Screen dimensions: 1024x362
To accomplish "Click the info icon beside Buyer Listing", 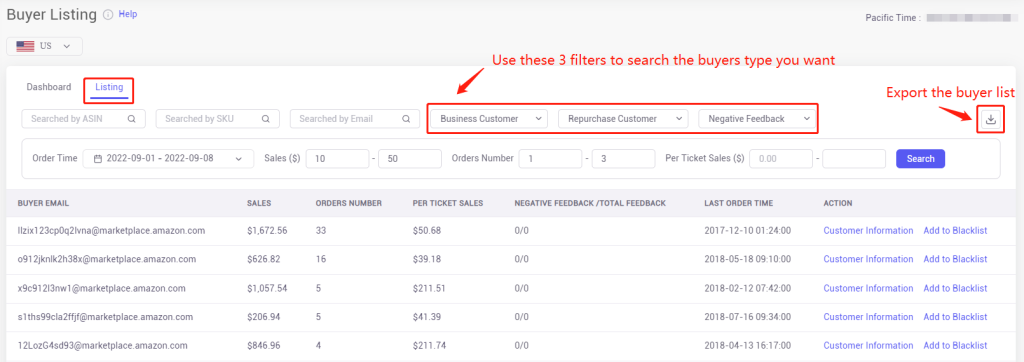I will pos(108,14).
